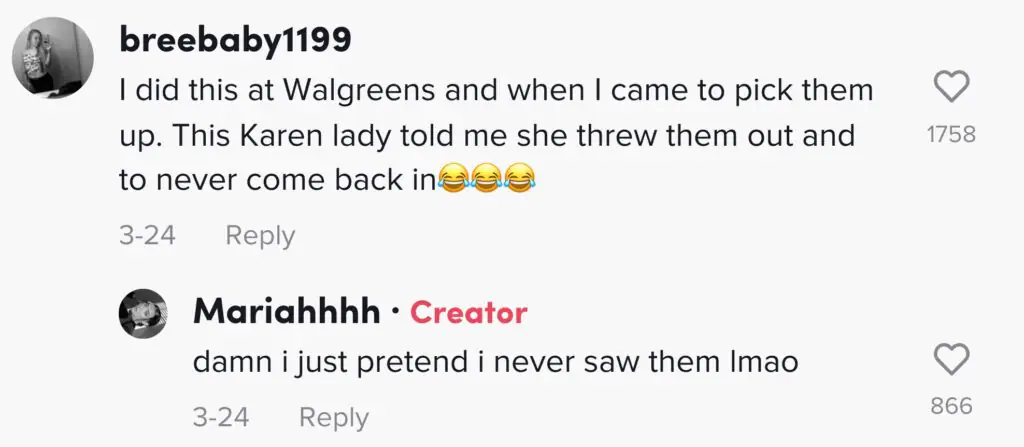Viewport: 1024px width, 447px height.
Task: Click the 3-24 date under breebaby1199's comment
Action: coord(148,235)
